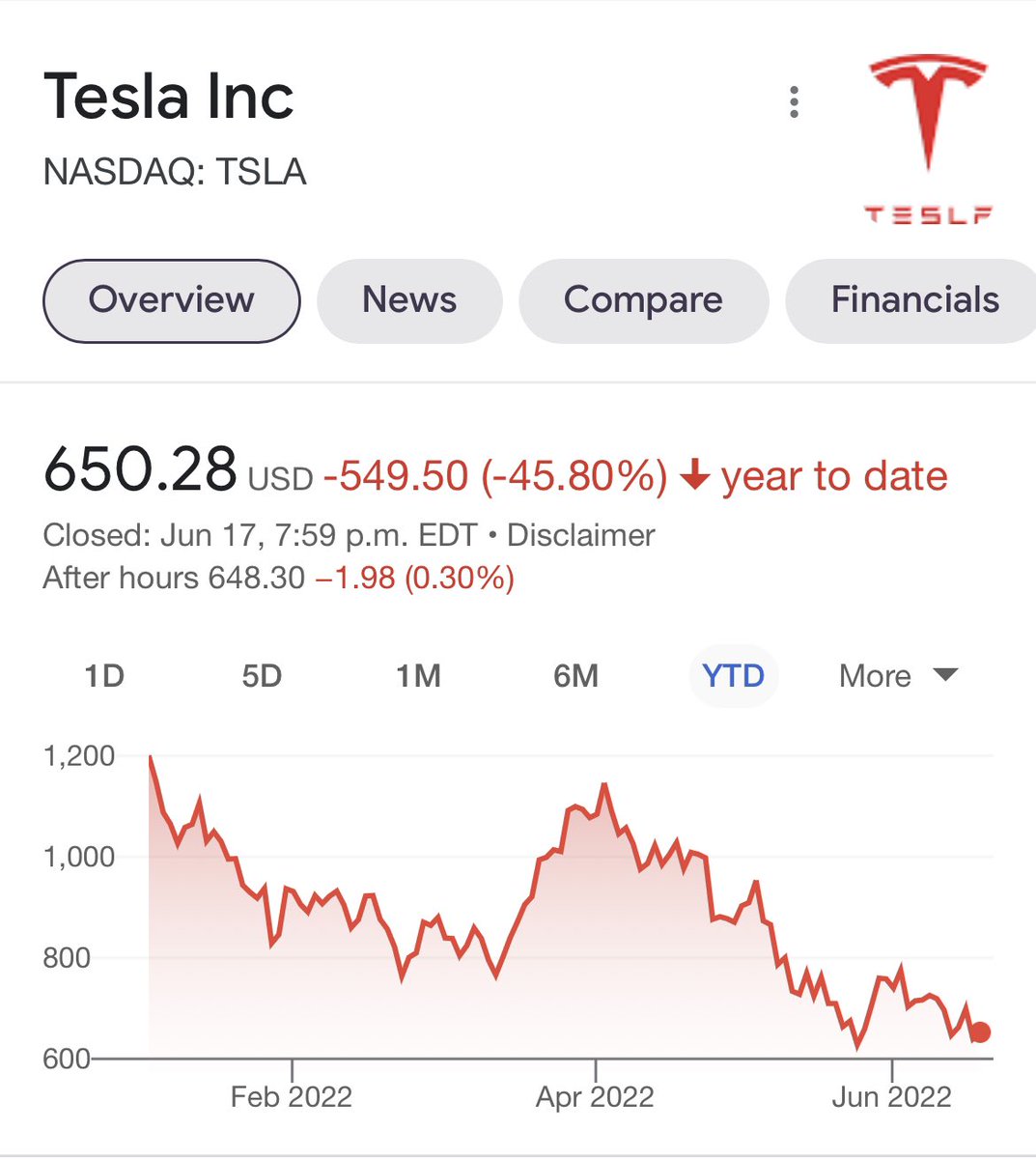Open the Compare tab
The image size is (1036, 1159).
(x=643, y=300)
